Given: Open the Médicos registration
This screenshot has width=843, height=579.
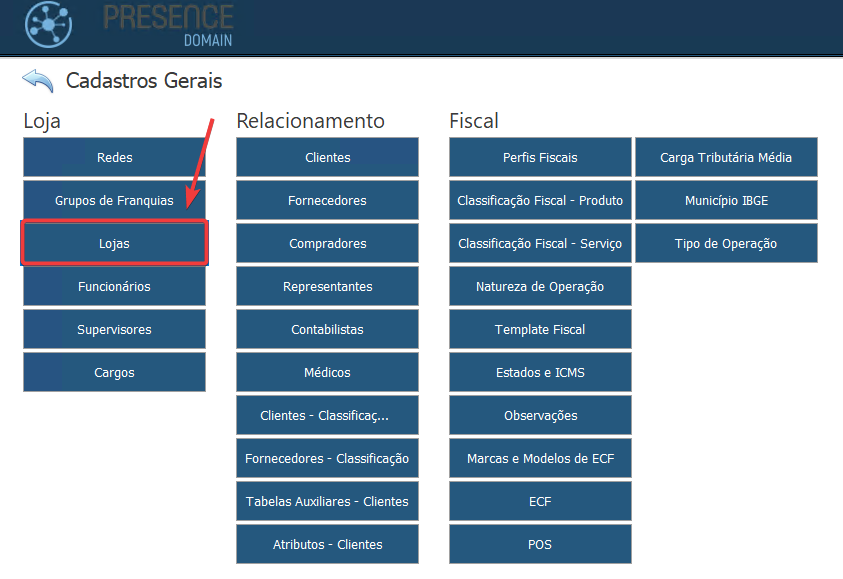Looking at the screenshot, I should 327,373.
